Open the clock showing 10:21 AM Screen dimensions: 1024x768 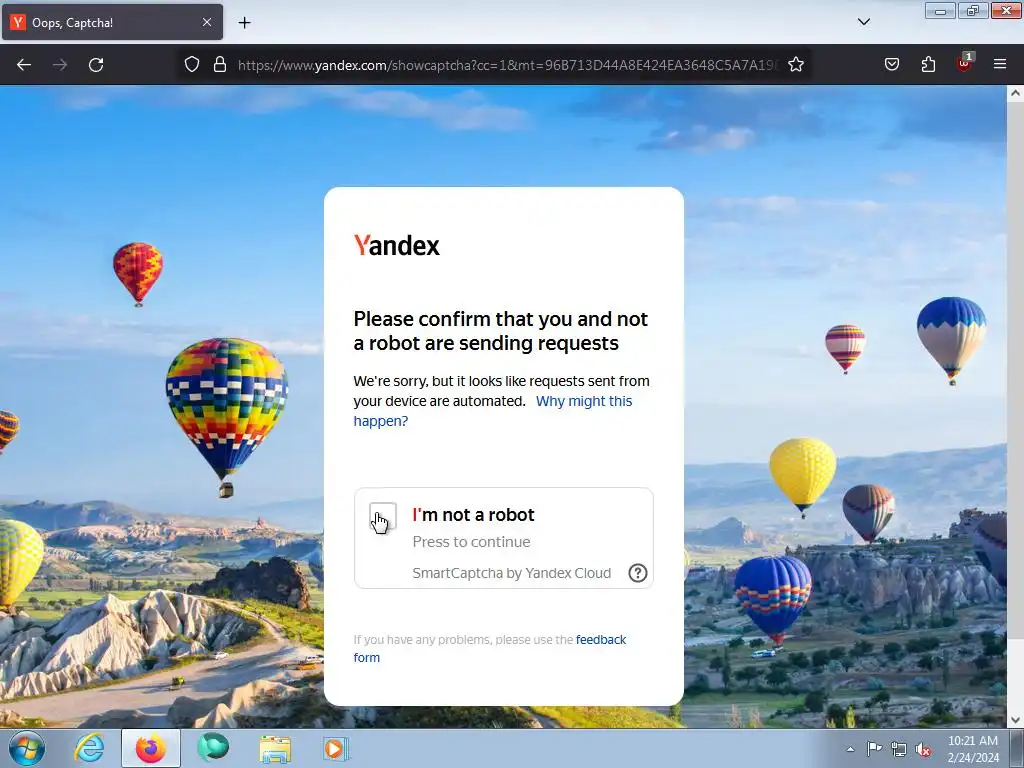pyautogui.click(x=973, y=749)
